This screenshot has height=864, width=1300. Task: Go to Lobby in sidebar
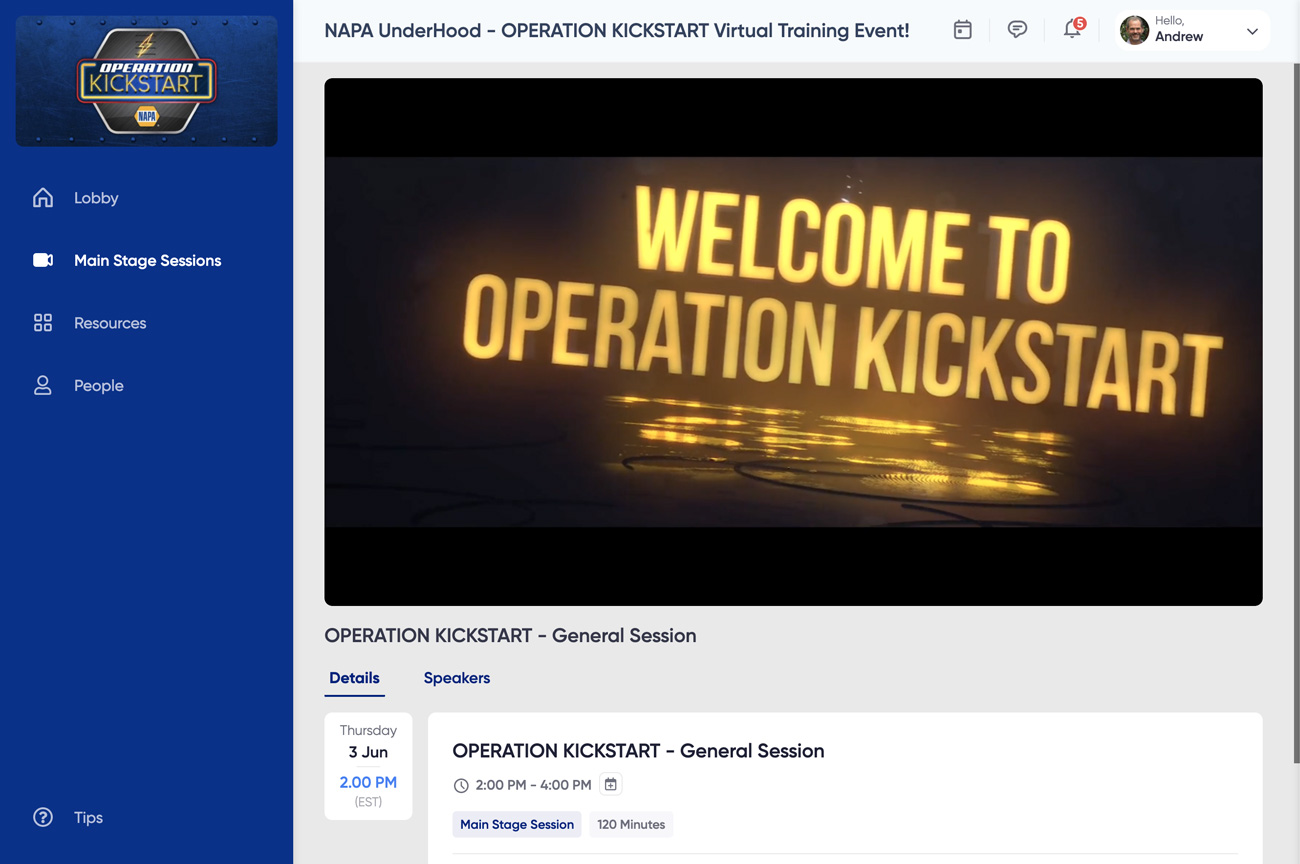point(96,198)
